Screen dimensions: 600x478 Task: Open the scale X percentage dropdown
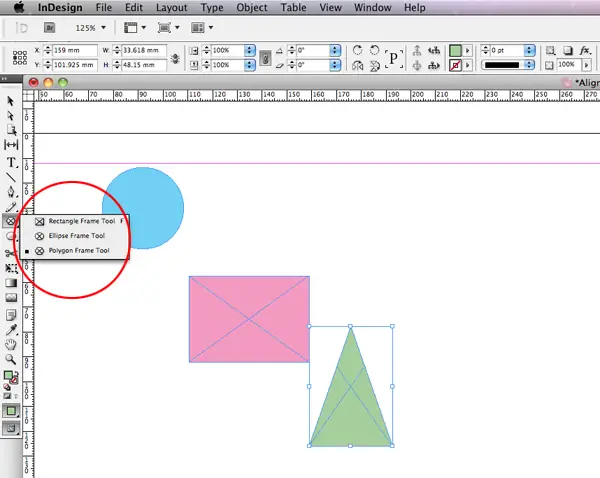pos(249,51)
